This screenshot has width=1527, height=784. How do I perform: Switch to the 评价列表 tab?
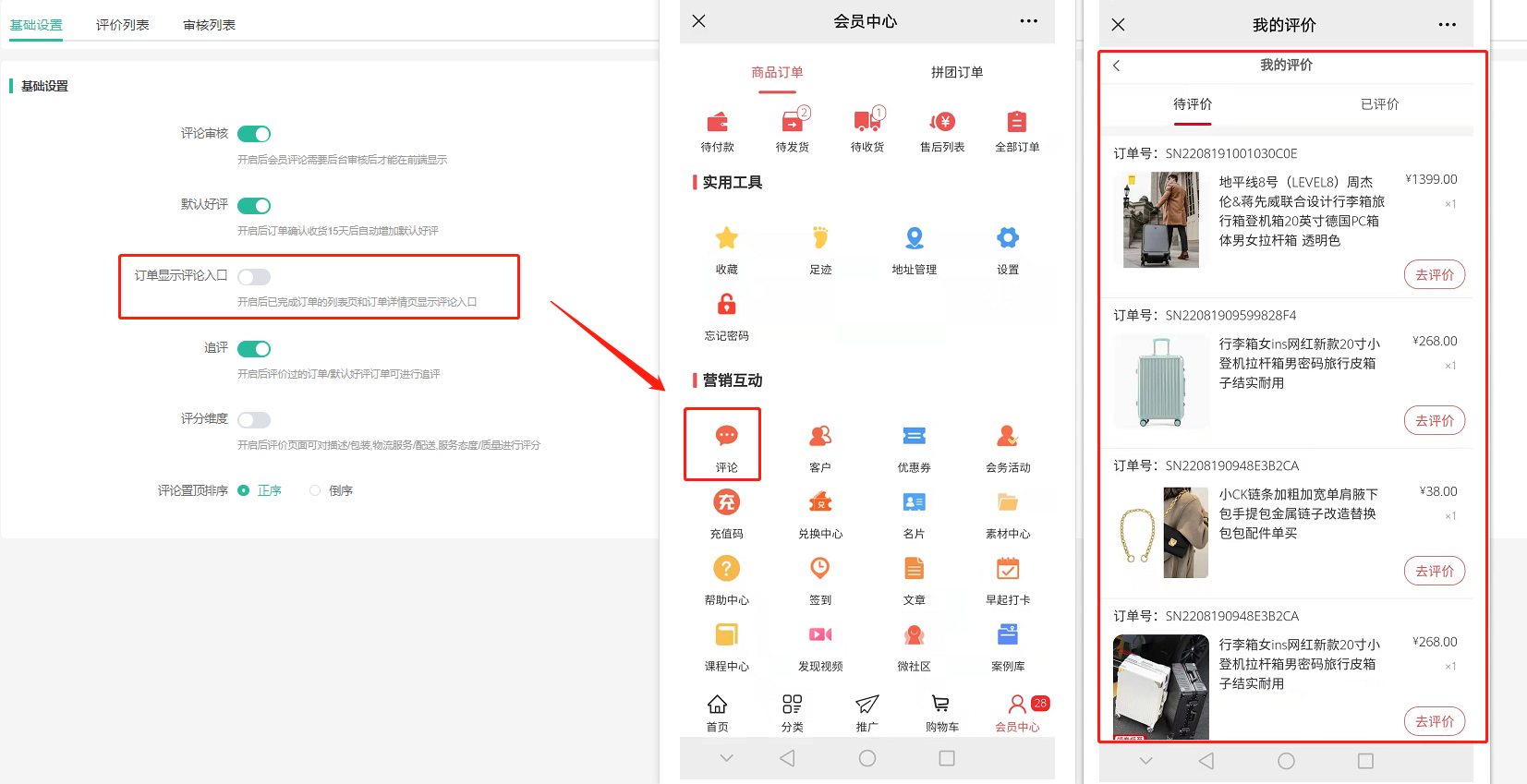point(122,25)
